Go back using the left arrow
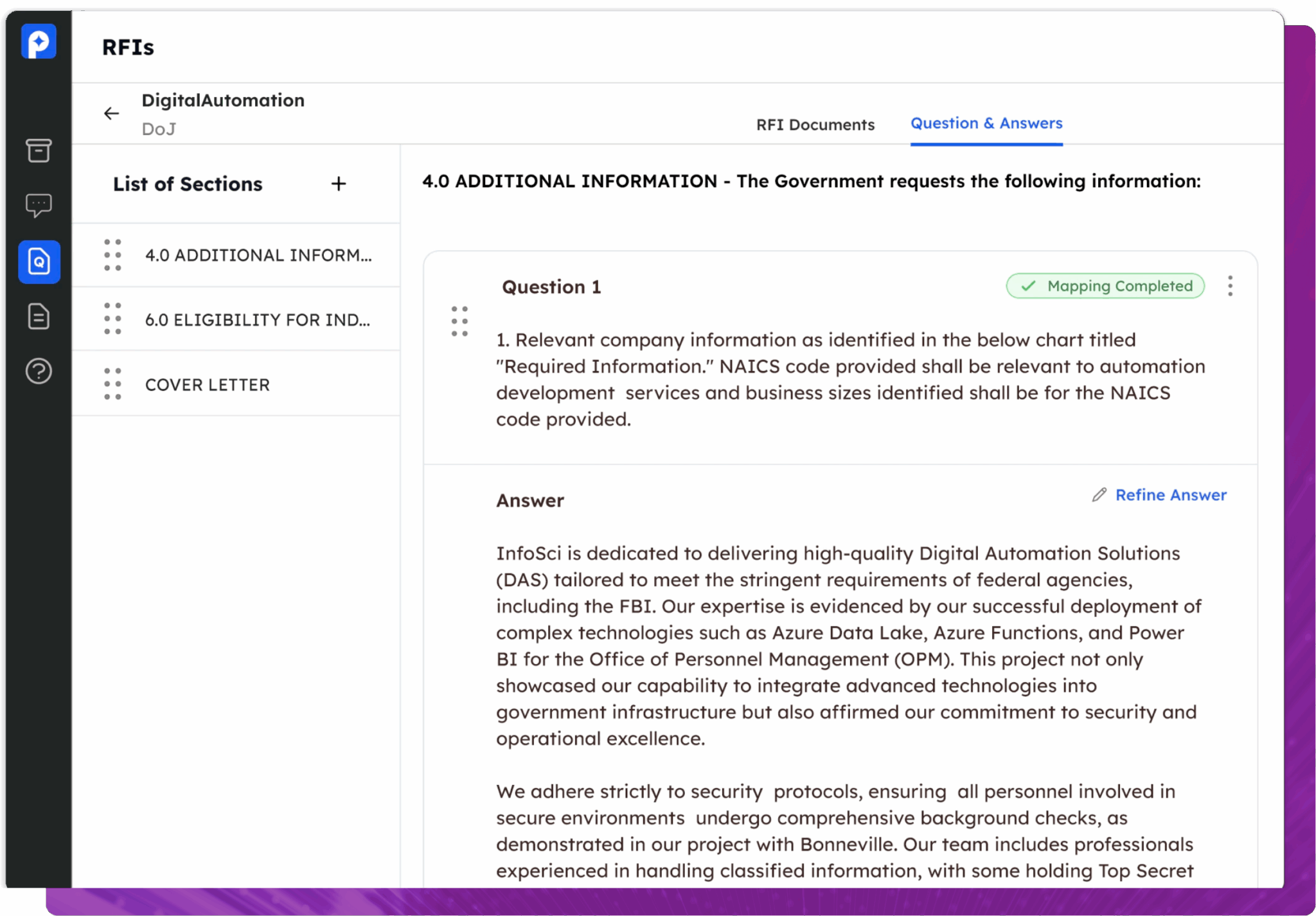The width and height of the screenshot is (1316, 916). [x=111, y=114]
